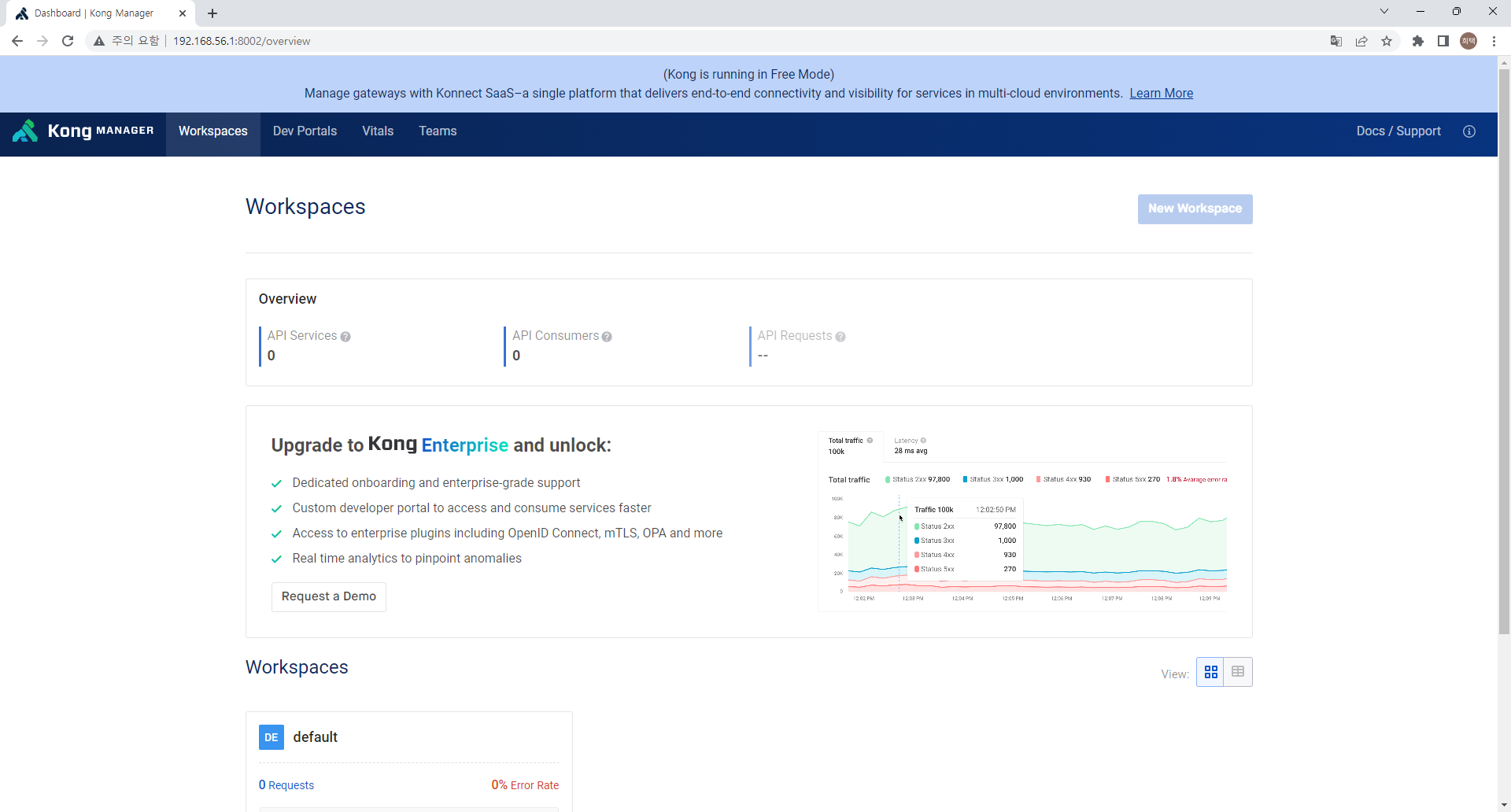Reload the Kong Manager page

pyautogui.click(x=68, y=41)
